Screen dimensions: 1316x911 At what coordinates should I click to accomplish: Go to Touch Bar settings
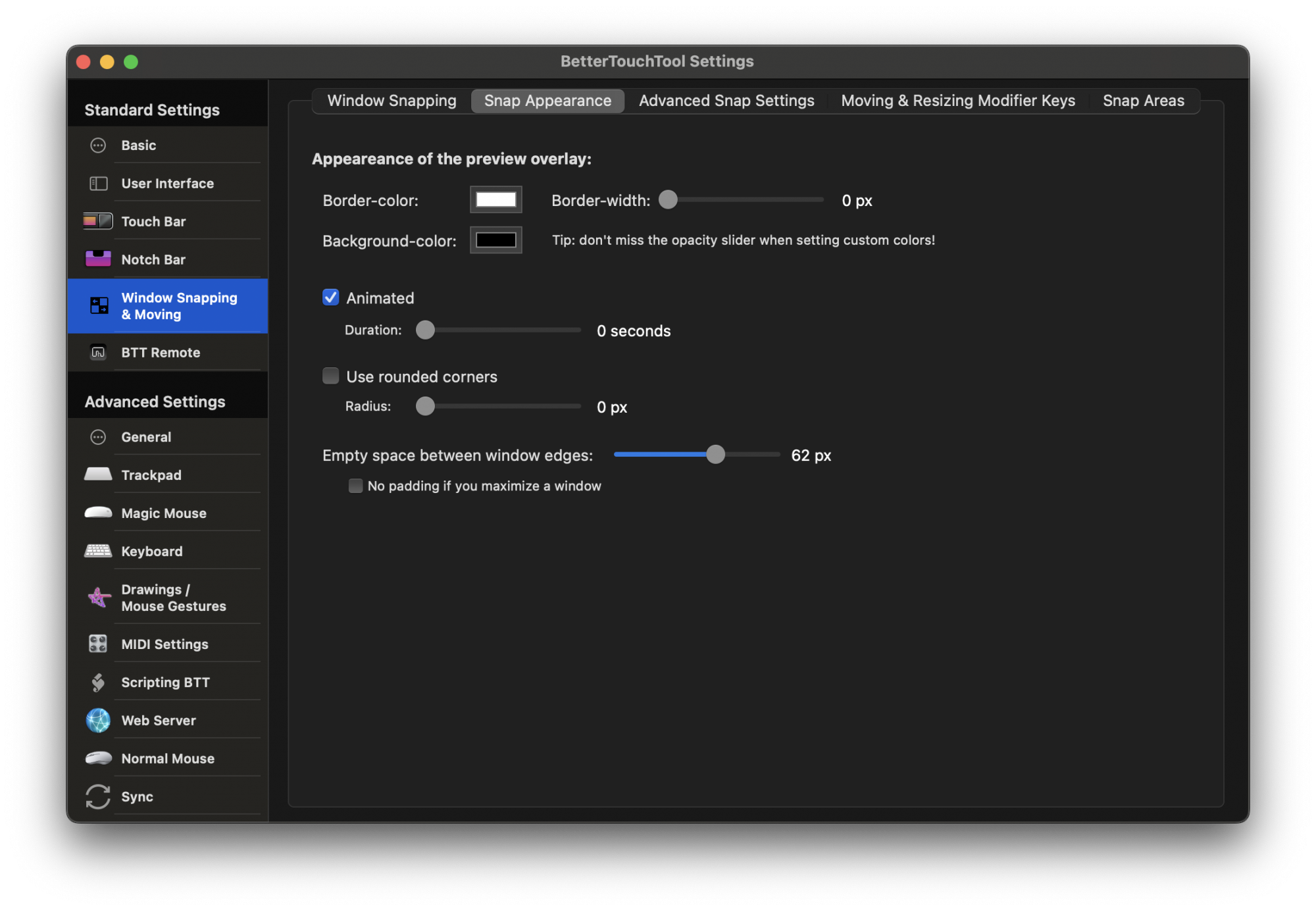click(167, 221)
